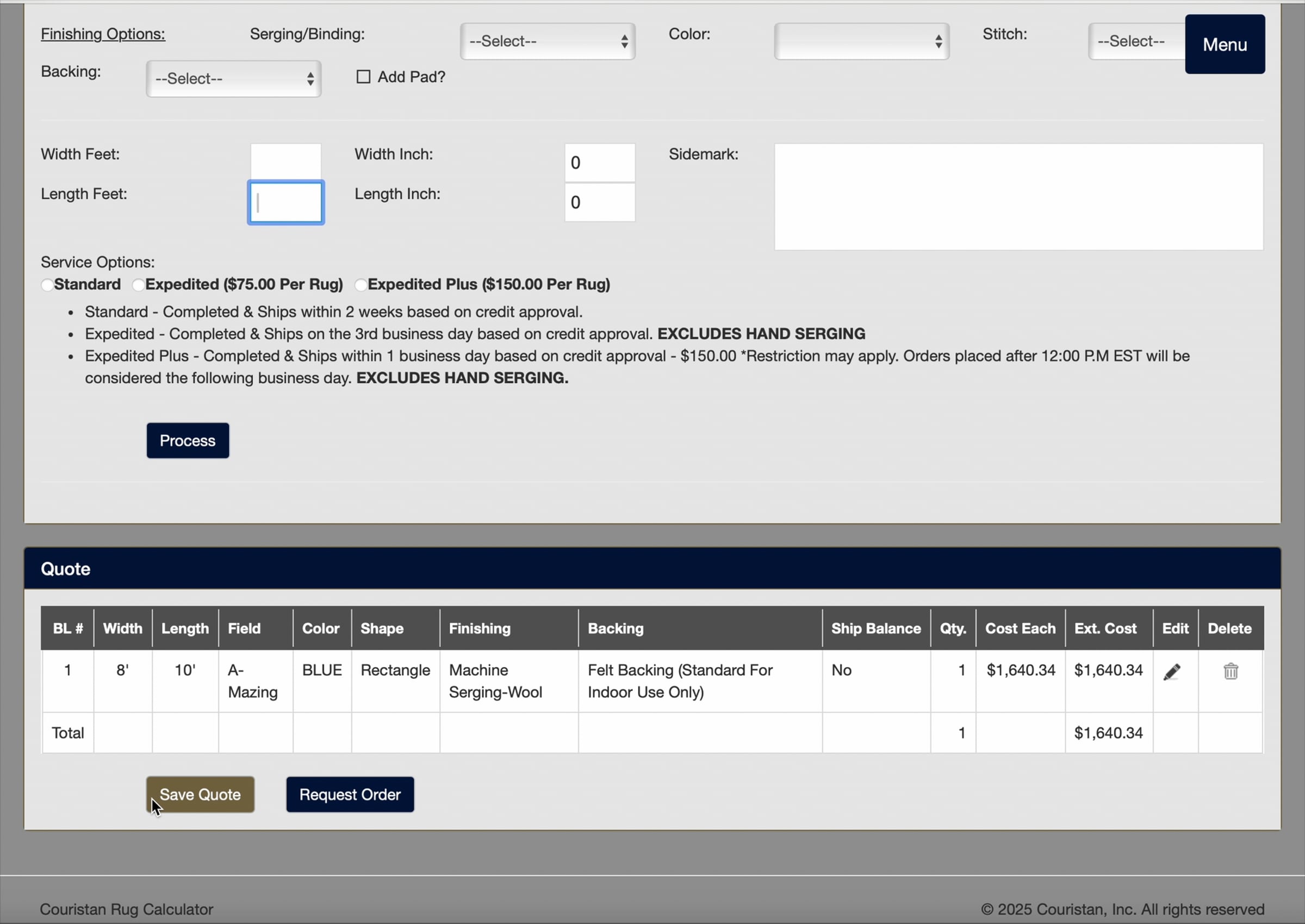This screenshot has width=1305, height=924.
Task: Click the BL # column header
Action: pos(68,628)
